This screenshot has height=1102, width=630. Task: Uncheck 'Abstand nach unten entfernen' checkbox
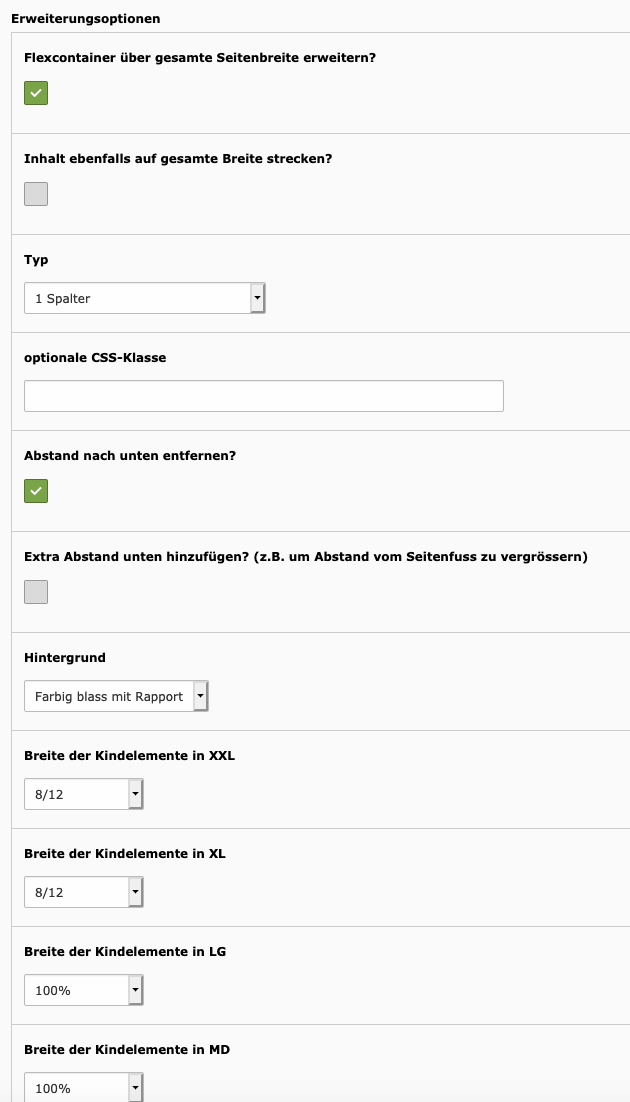36,491
